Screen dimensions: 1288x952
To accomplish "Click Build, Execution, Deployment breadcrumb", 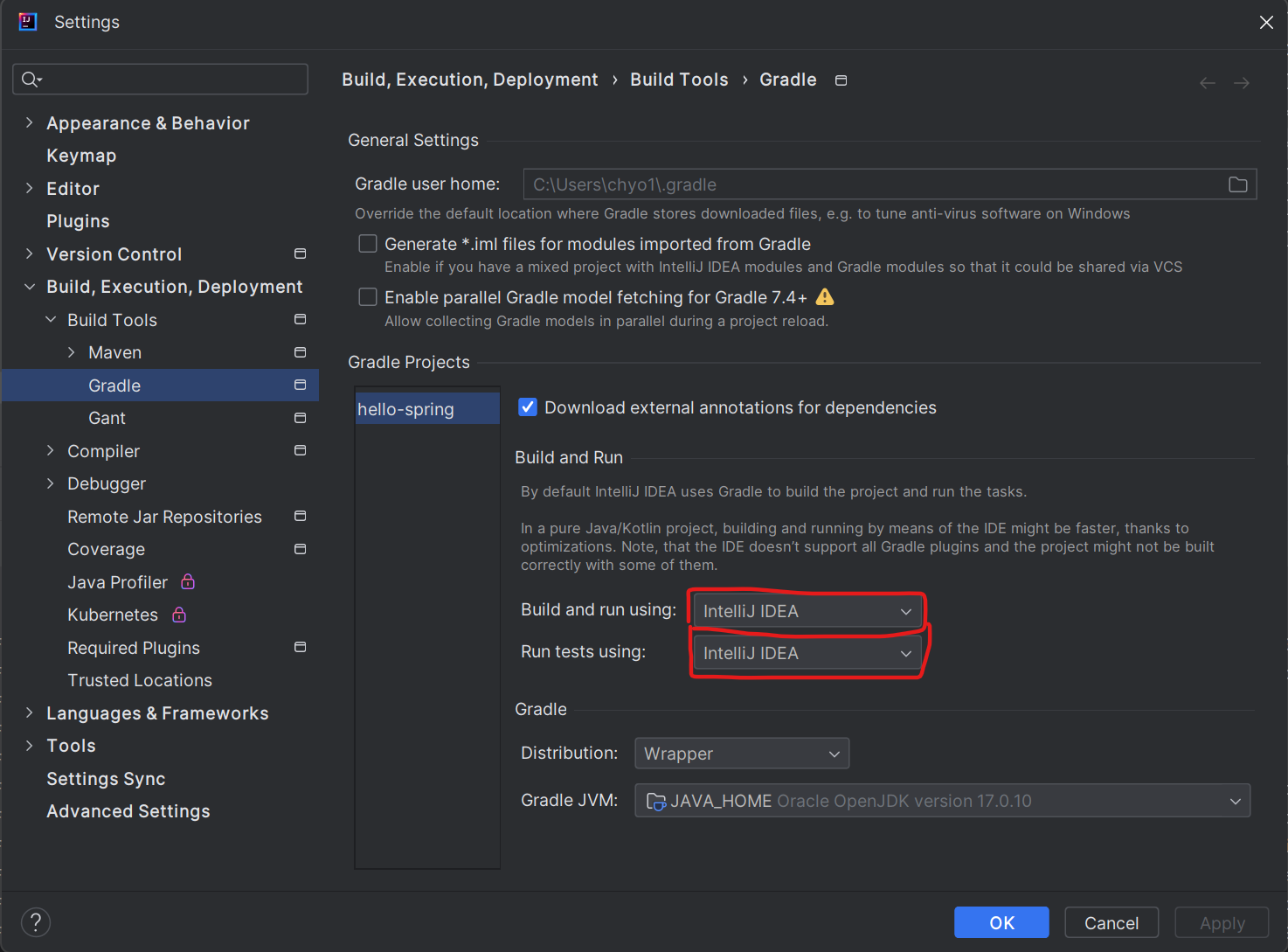I will click(470, 80).
